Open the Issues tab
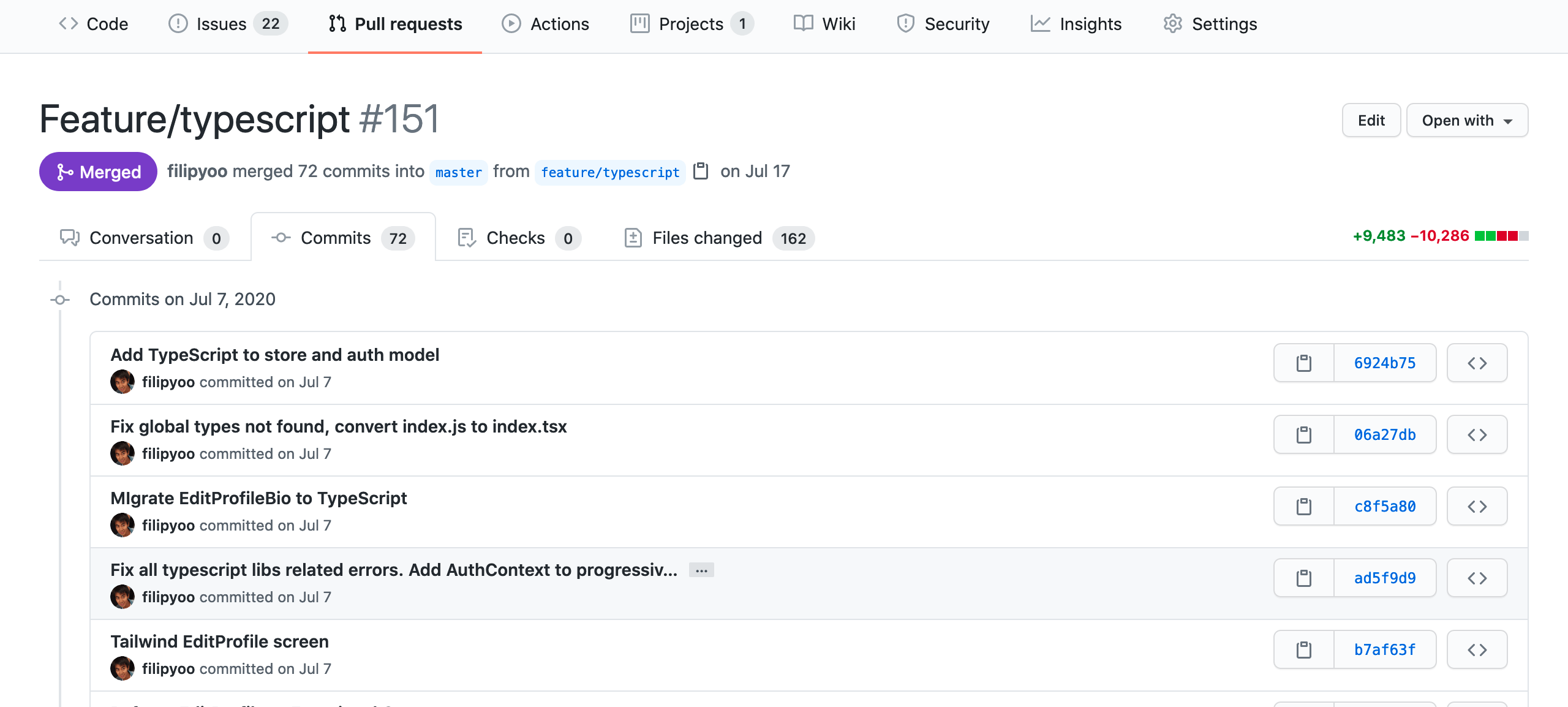This screenshot has height=707, width=1568. click(227, 24)
